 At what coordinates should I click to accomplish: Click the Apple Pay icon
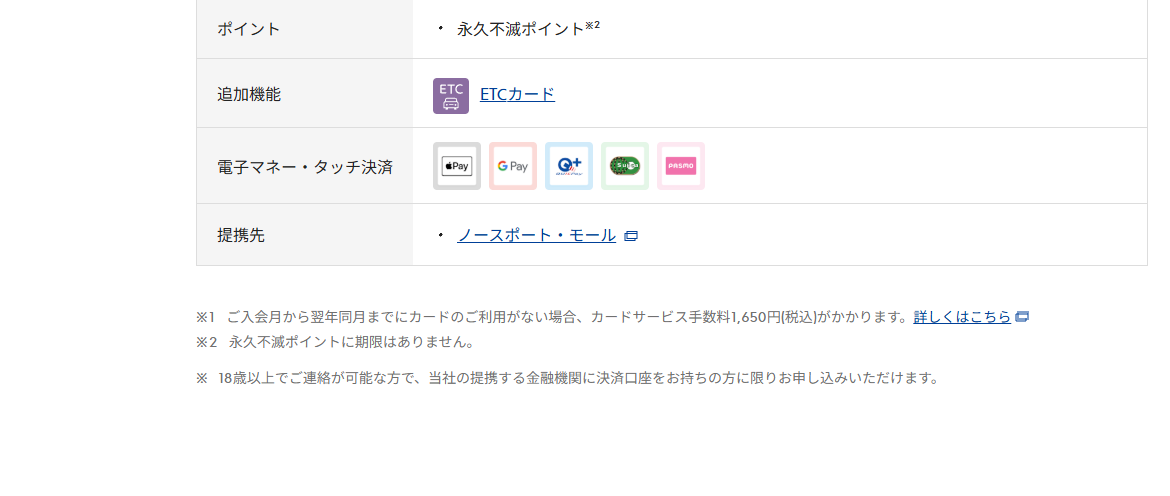click(x=457, y=166)
